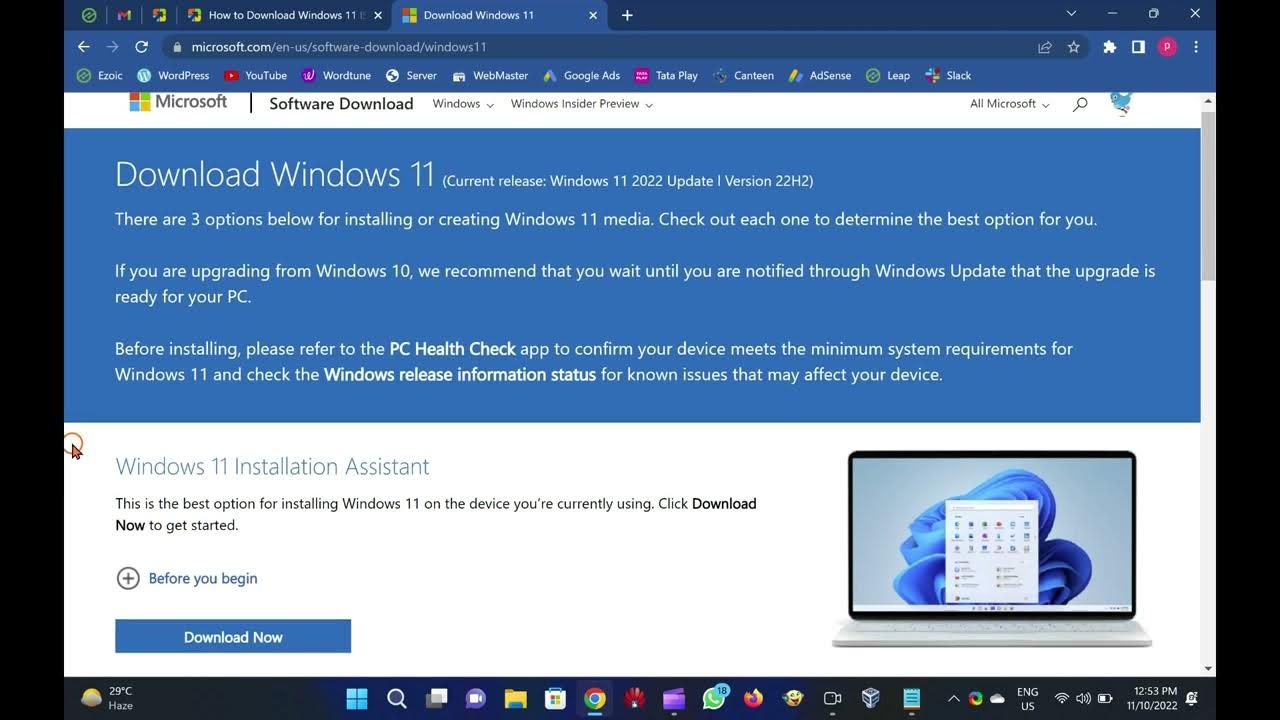Expand the All Microsoft dropdown
1280x720 pixels.
[x=1010, y=104]
